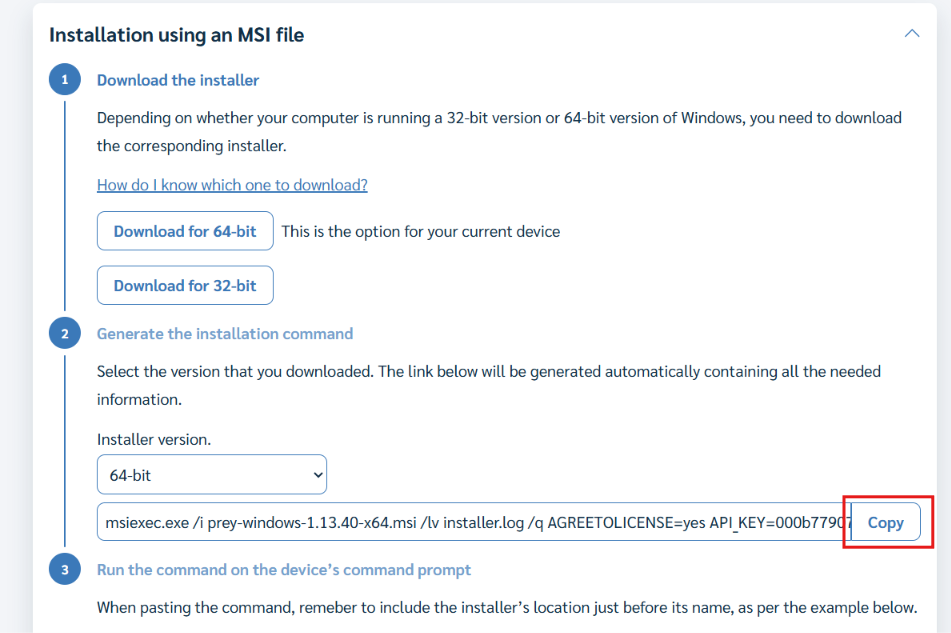Image resolution: width=951 pixels, height=633 pixels.
Task: Click the Download for 64-bit button
Action: pyautogui.click(x=185, y=231)
